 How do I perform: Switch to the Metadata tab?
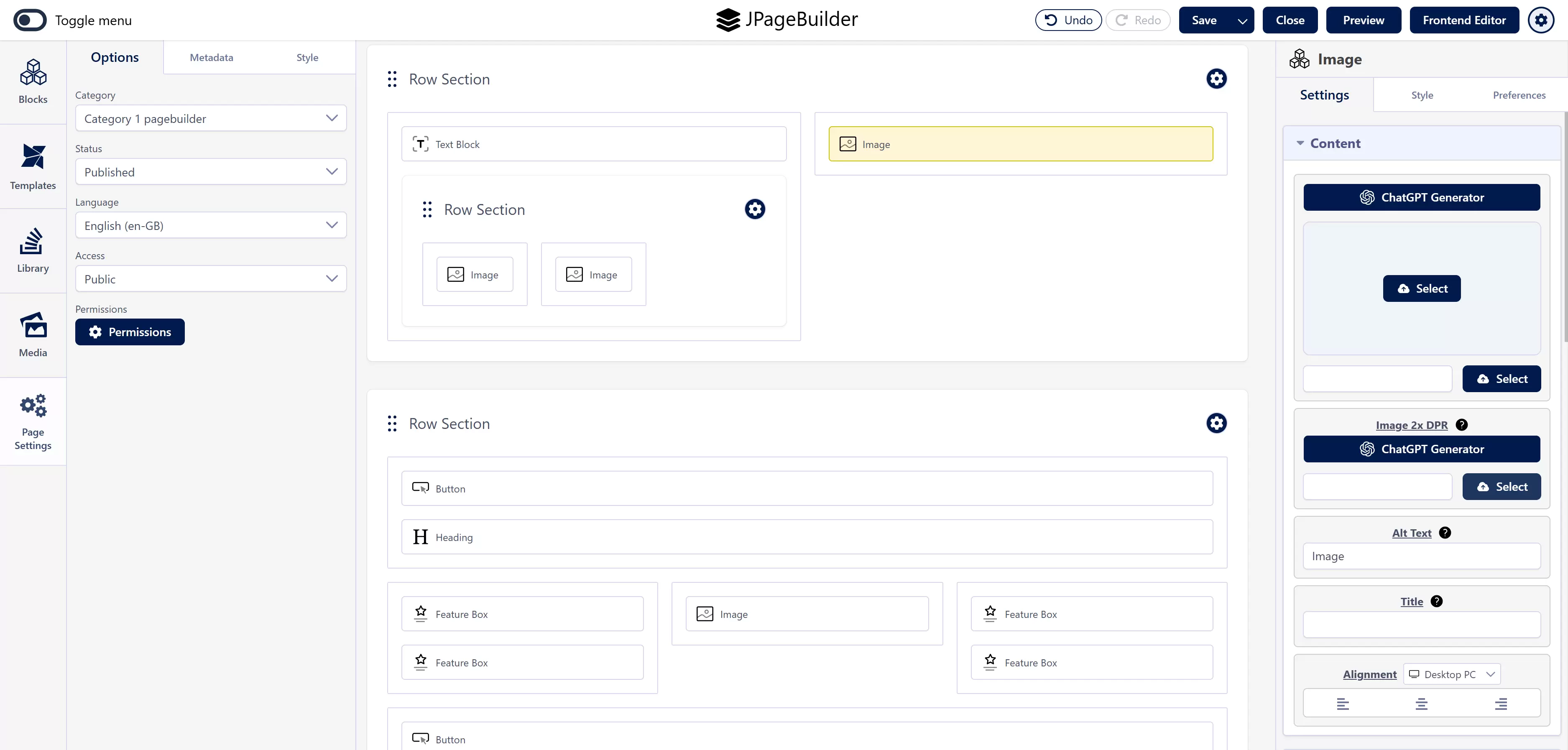pos(211,57)
